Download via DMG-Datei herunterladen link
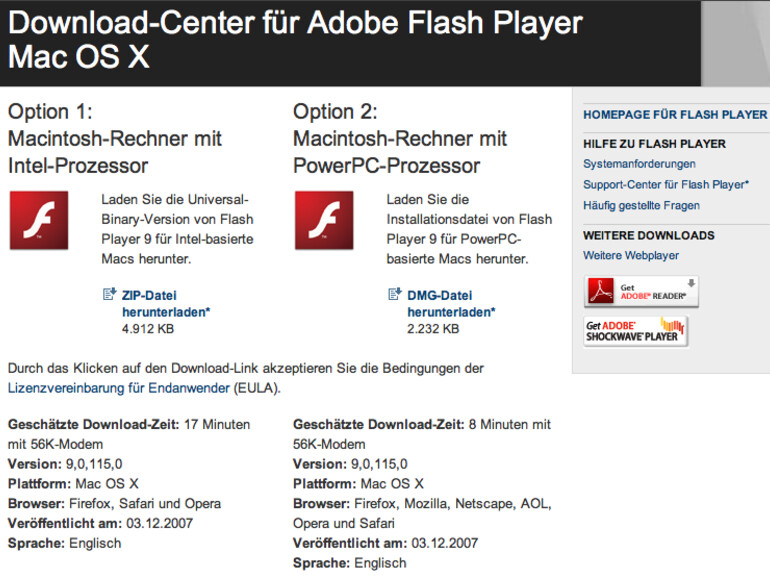Screen dimensions: 770x578 [x=452, y=304]
